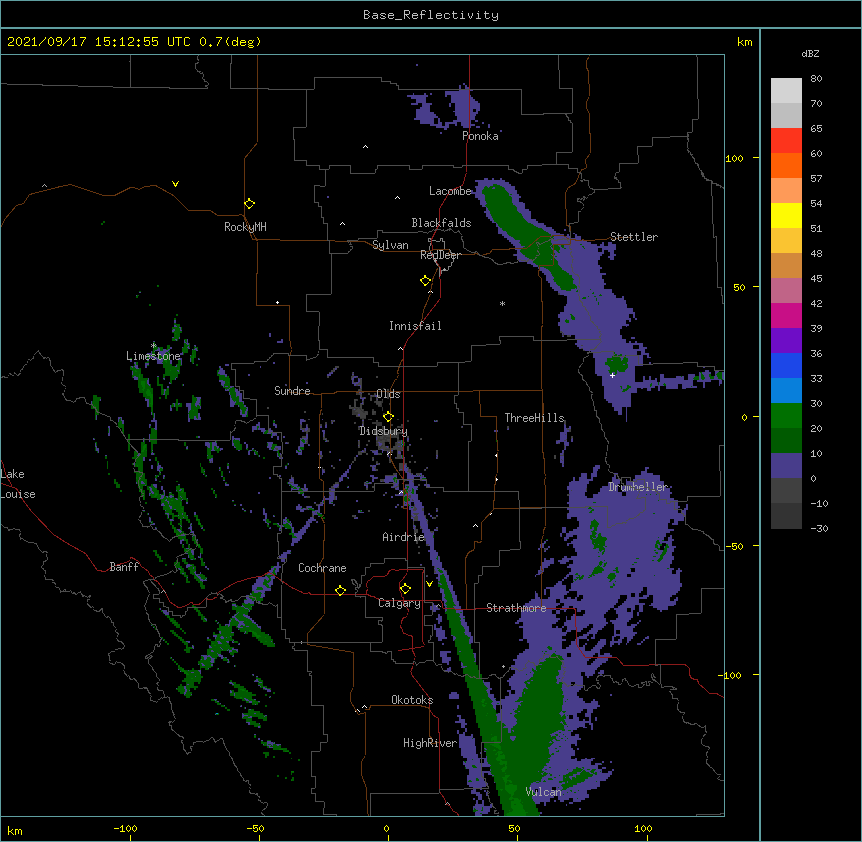Click the purple 39–36 dBZ legend color
Image resolution: width=862 pixels, height=842 pixels.
[x=786, y=341]
